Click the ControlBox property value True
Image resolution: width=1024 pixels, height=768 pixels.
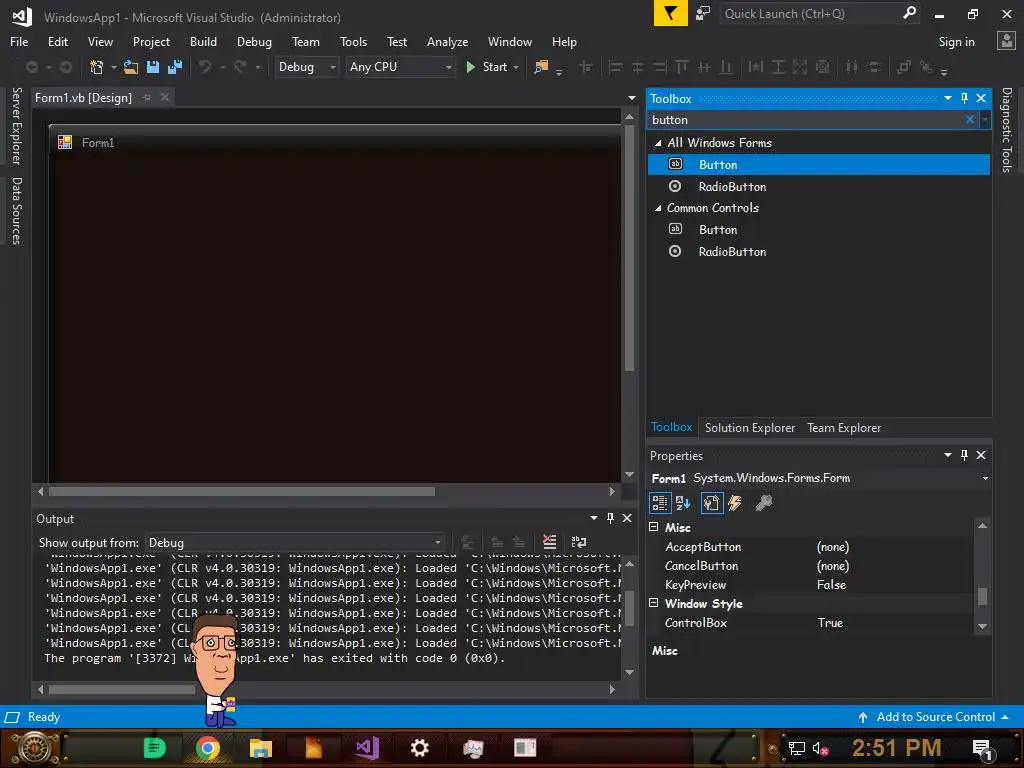(x=830, y=622)
